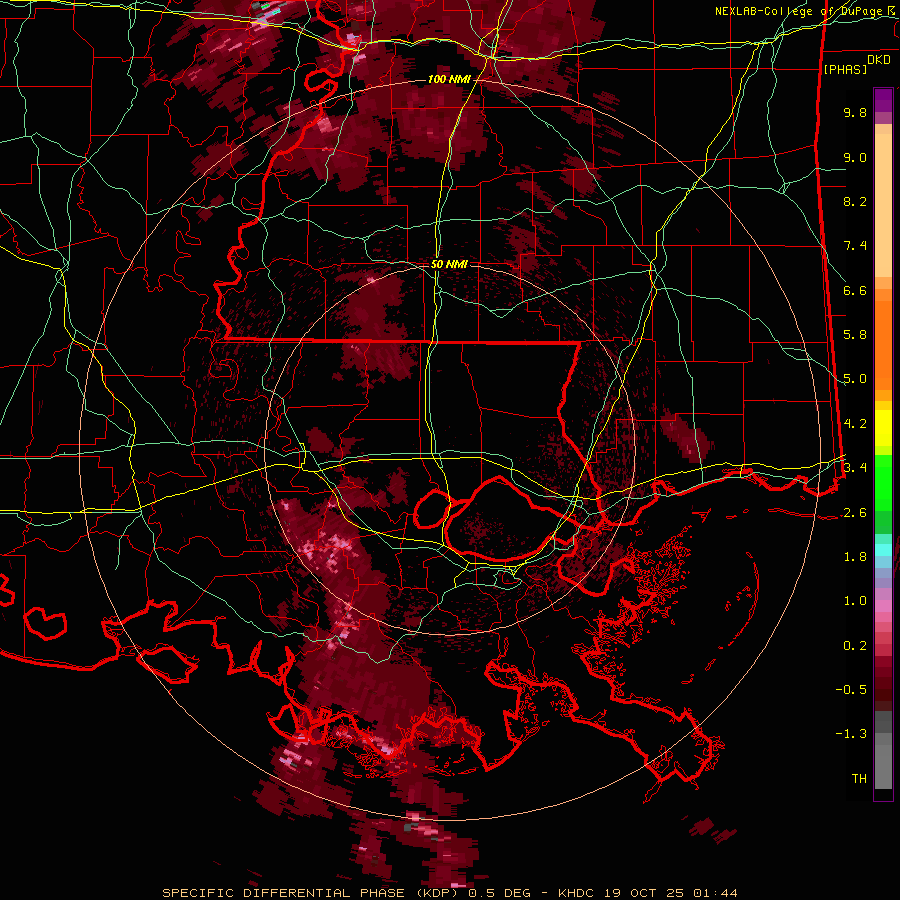Pick the bright green band of the color bar

pos(883,482)
